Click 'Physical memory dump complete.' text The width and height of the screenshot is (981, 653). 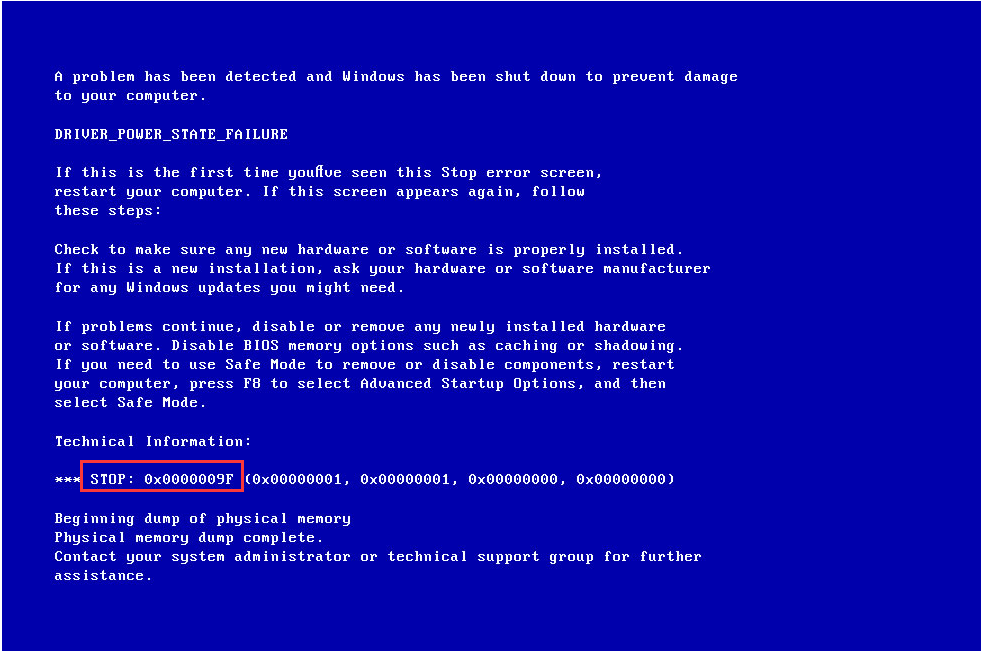[188, 537]
